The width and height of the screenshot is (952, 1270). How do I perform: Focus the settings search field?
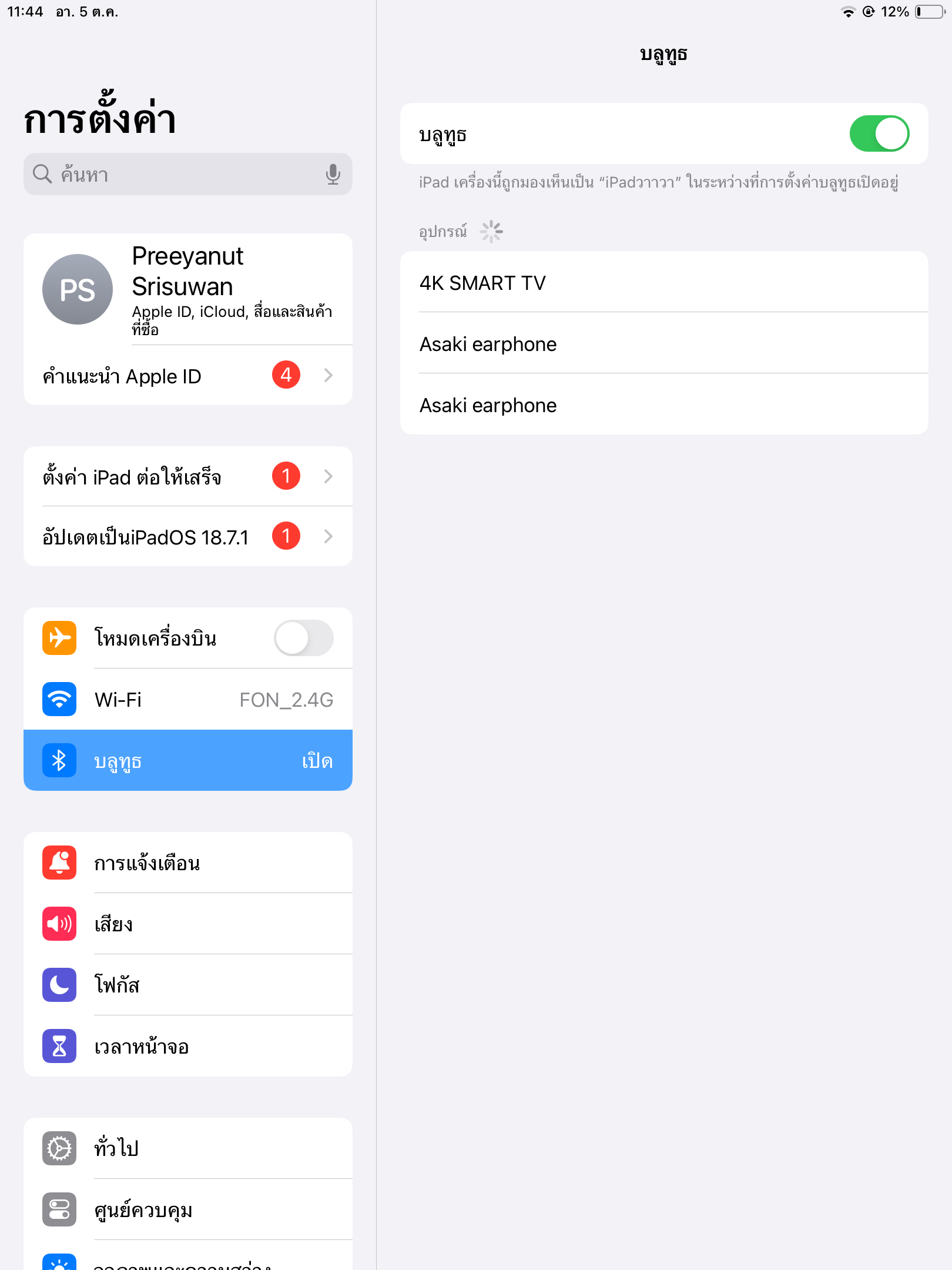(188, 174)
